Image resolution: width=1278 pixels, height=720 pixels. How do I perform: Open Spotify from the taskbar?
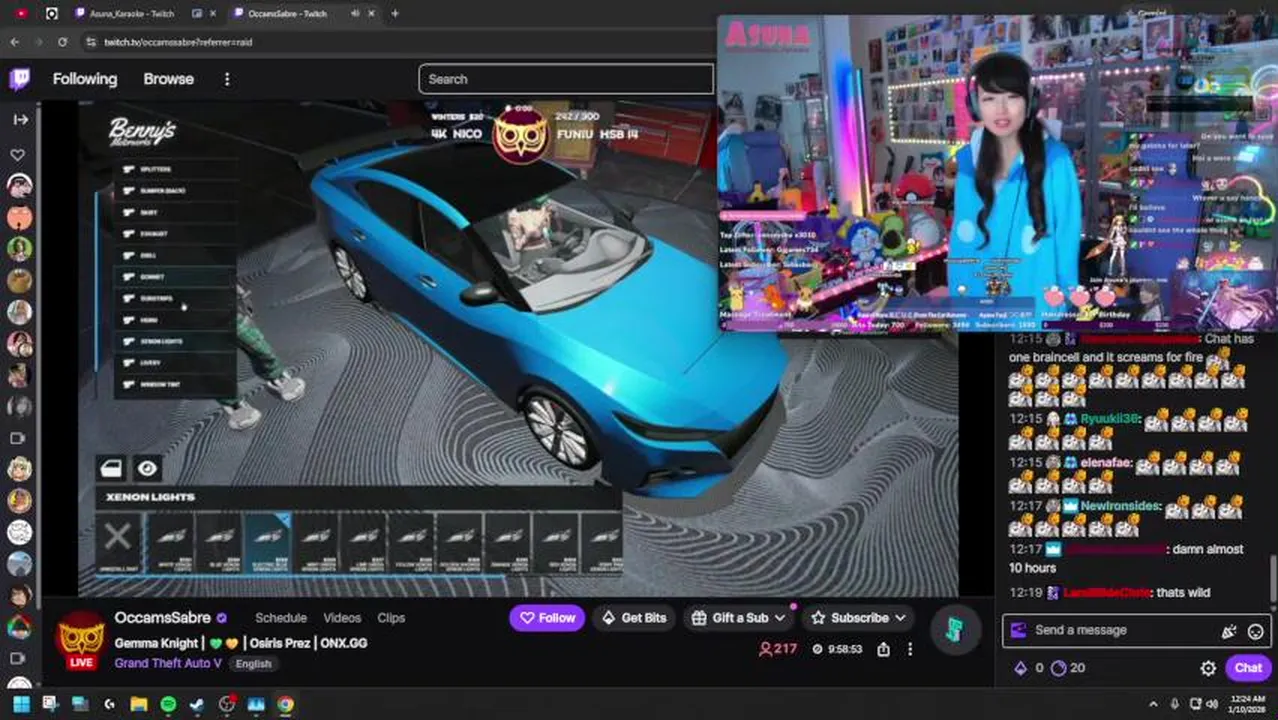click(168, 705)
